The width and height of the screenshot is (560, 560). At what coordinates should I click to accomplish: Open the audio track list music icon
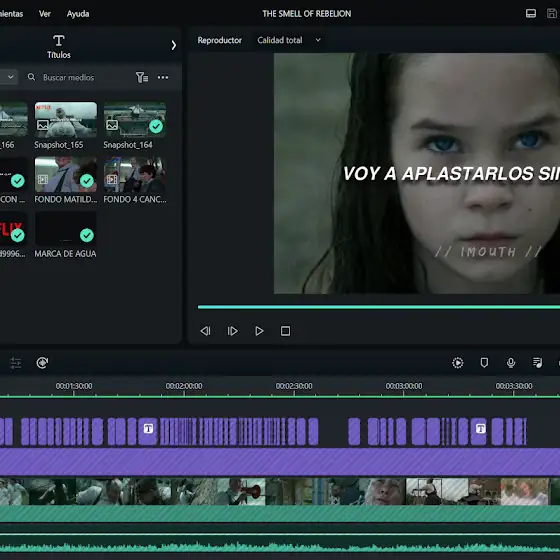[538, 363]
